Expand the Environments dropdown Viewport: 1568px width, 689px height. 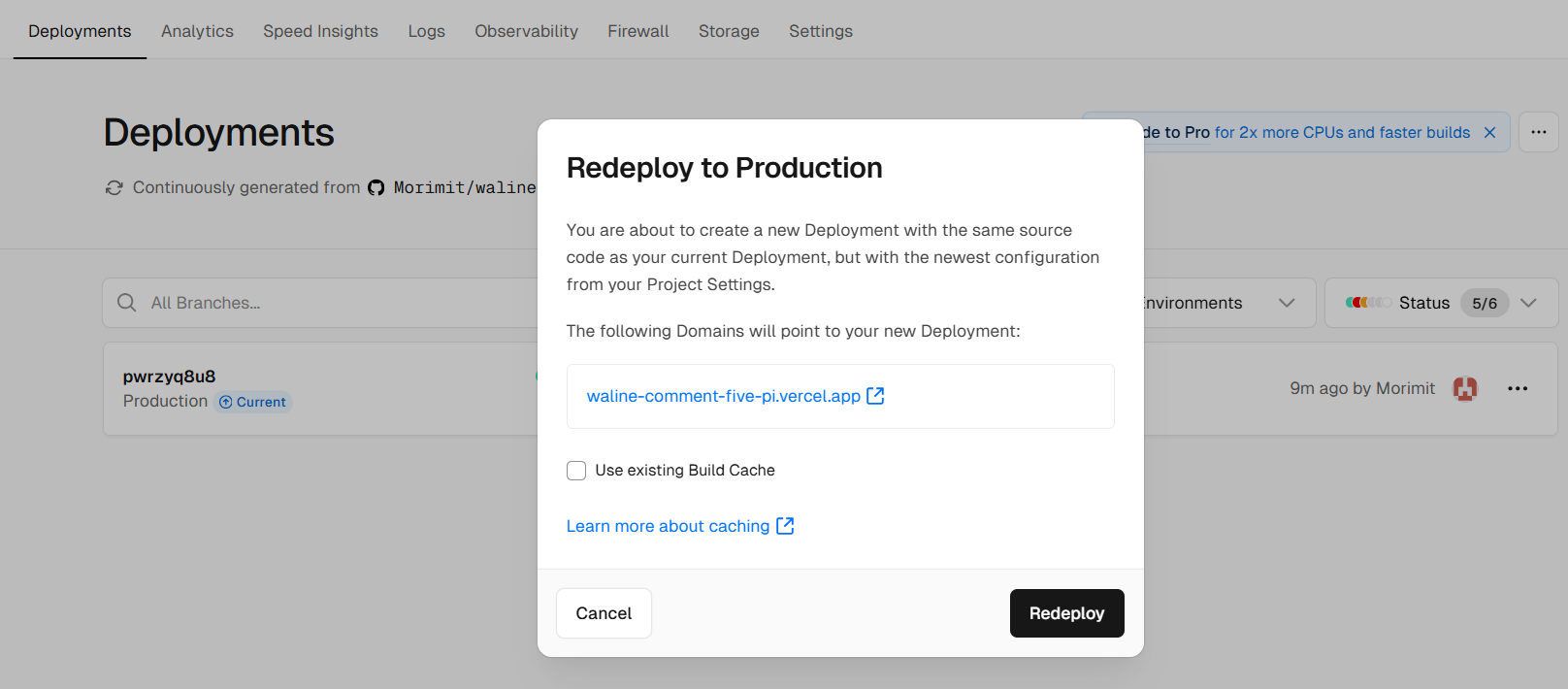tap(1287, 303)
